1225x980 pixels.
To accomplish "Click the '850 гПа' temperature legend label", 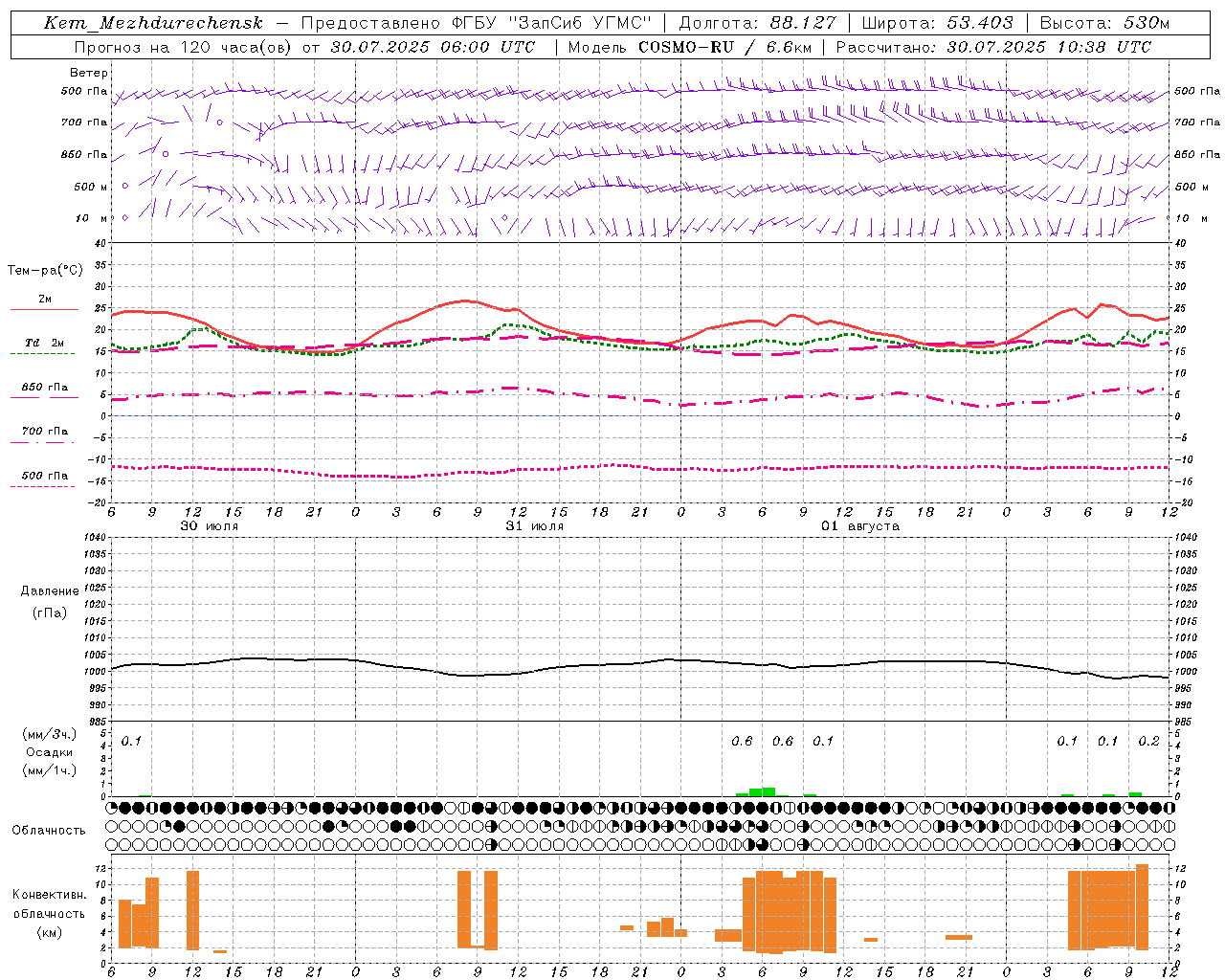I will (45, 388).
